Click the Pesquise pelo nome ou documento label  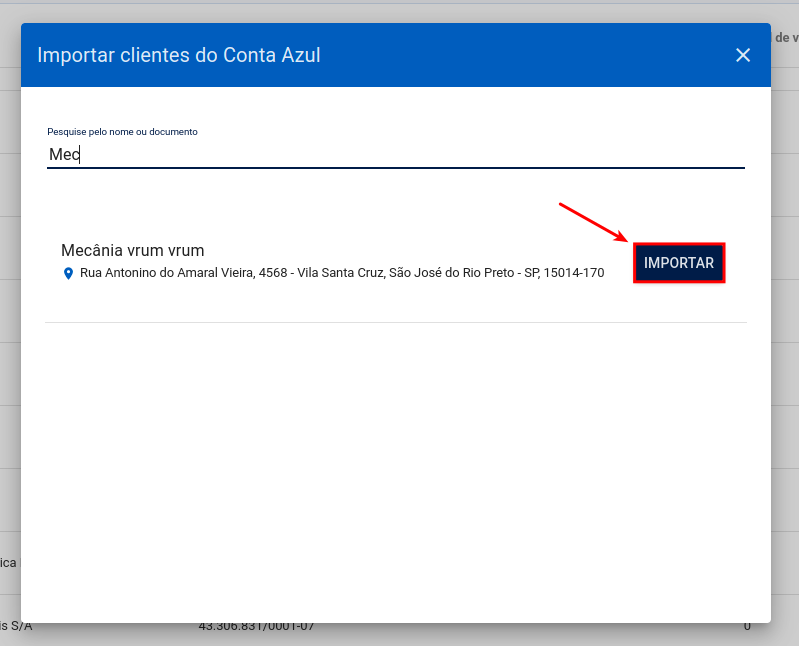pyautogui.click(x=122, y=131)
